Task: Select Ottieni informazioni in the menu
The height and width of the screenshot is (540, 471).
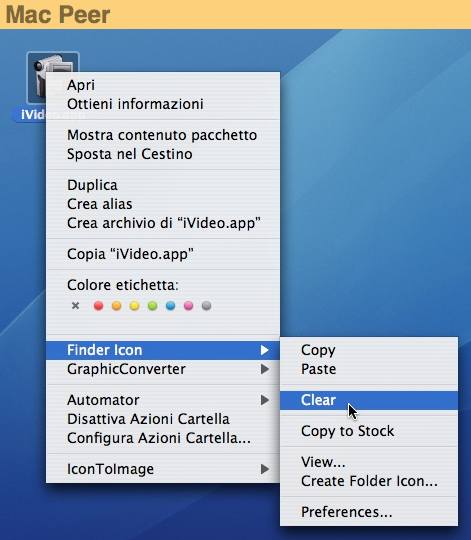Action: (x=163, y=104)
